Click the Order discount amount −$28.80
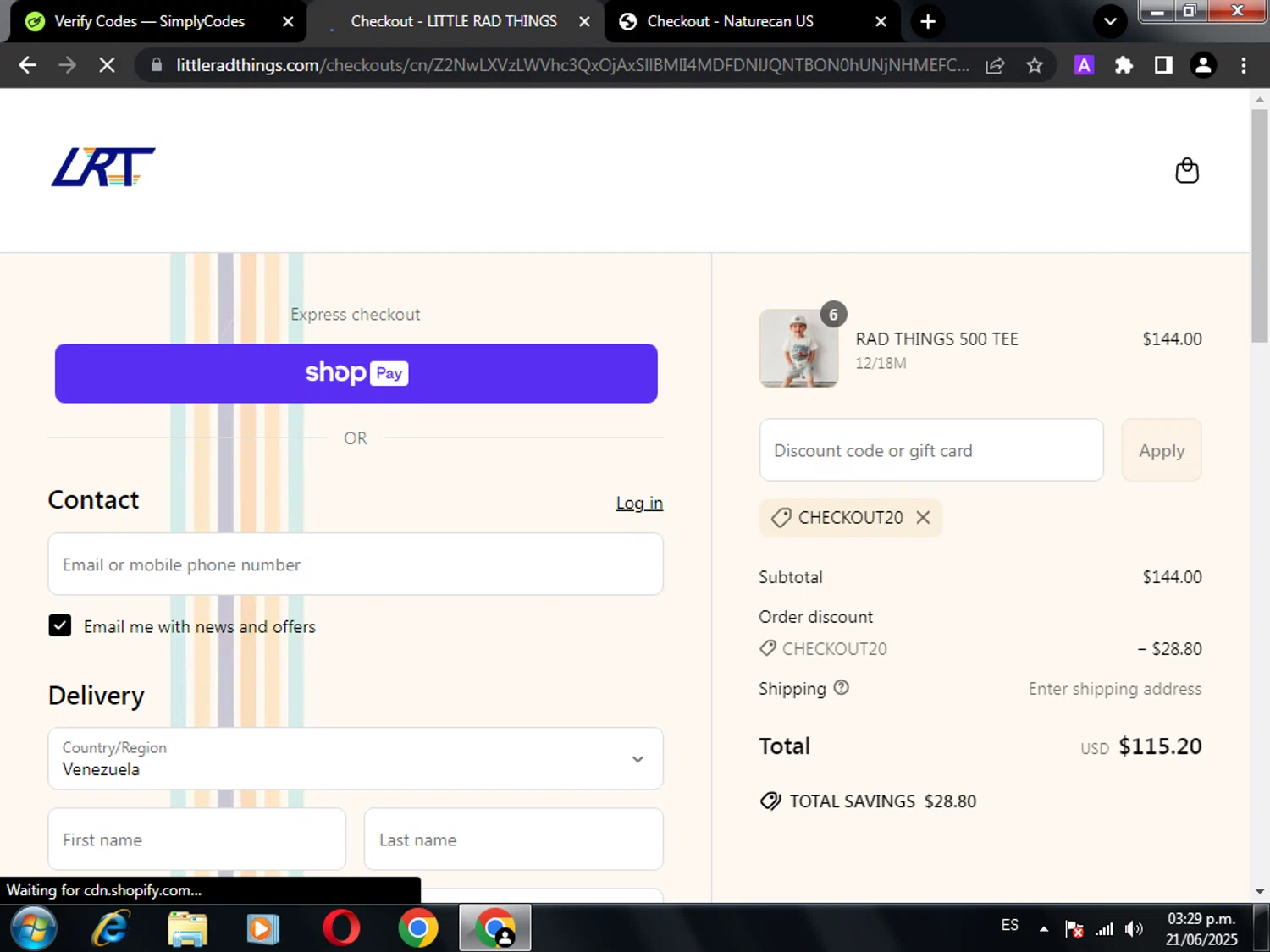Screen dimensions: 1270x952 coord(1169,649)
